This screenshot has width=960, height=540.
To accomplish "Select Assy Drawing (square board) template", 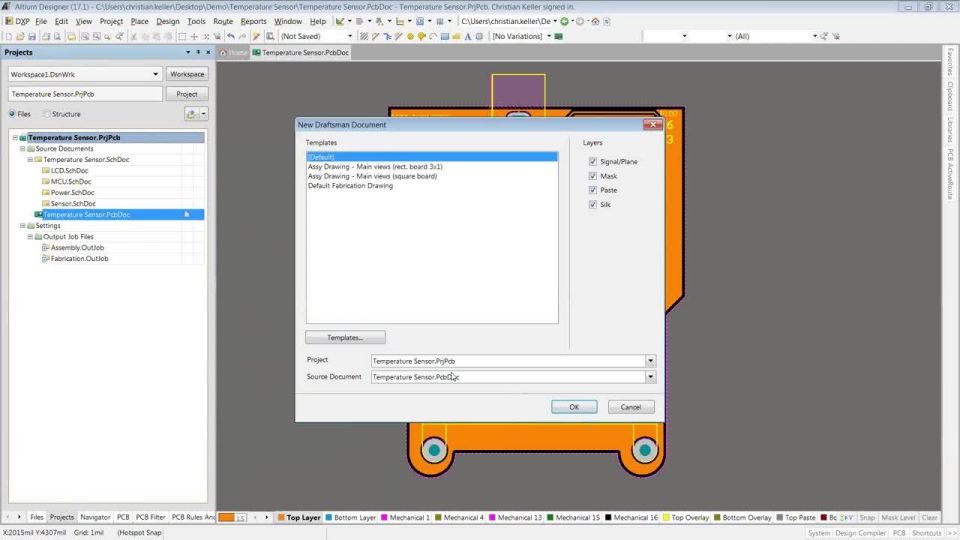I will click(372, 176).
